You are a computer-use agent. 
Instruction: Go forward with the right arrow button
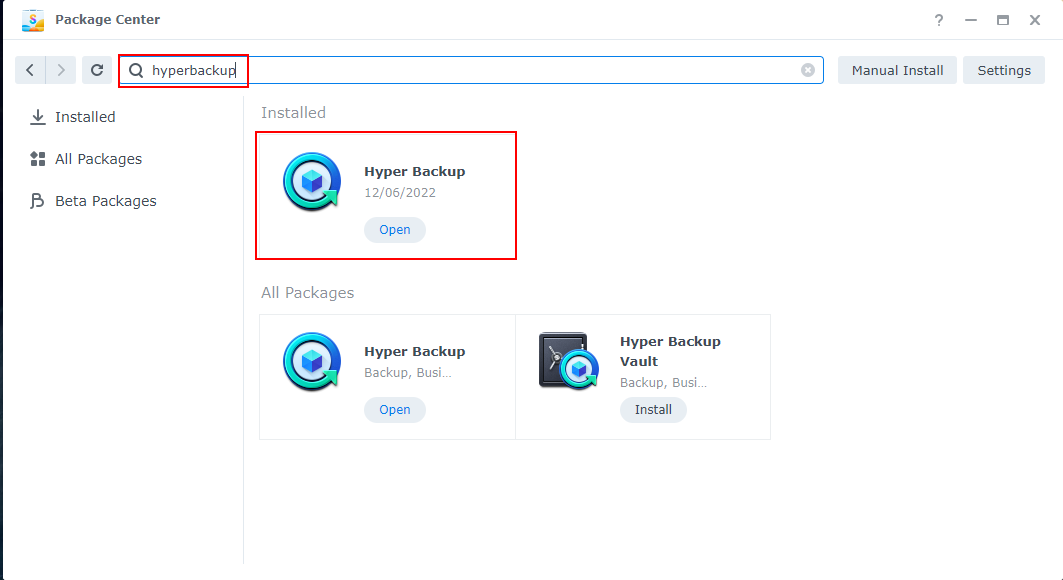[61, 70]
